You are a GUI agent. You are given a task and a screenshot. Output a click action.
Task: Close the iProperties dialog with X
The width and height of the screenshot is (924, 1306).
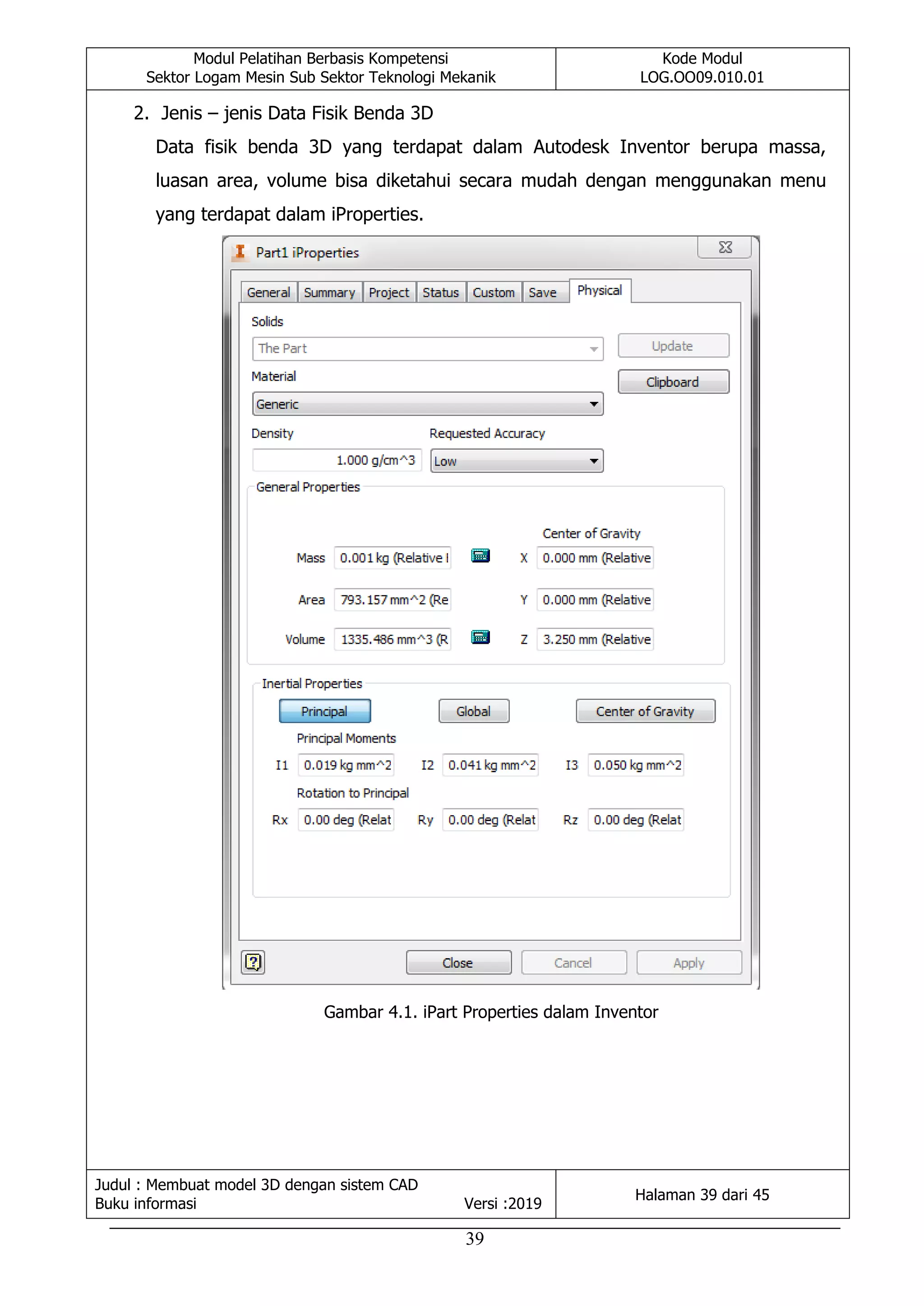(724, 247)
